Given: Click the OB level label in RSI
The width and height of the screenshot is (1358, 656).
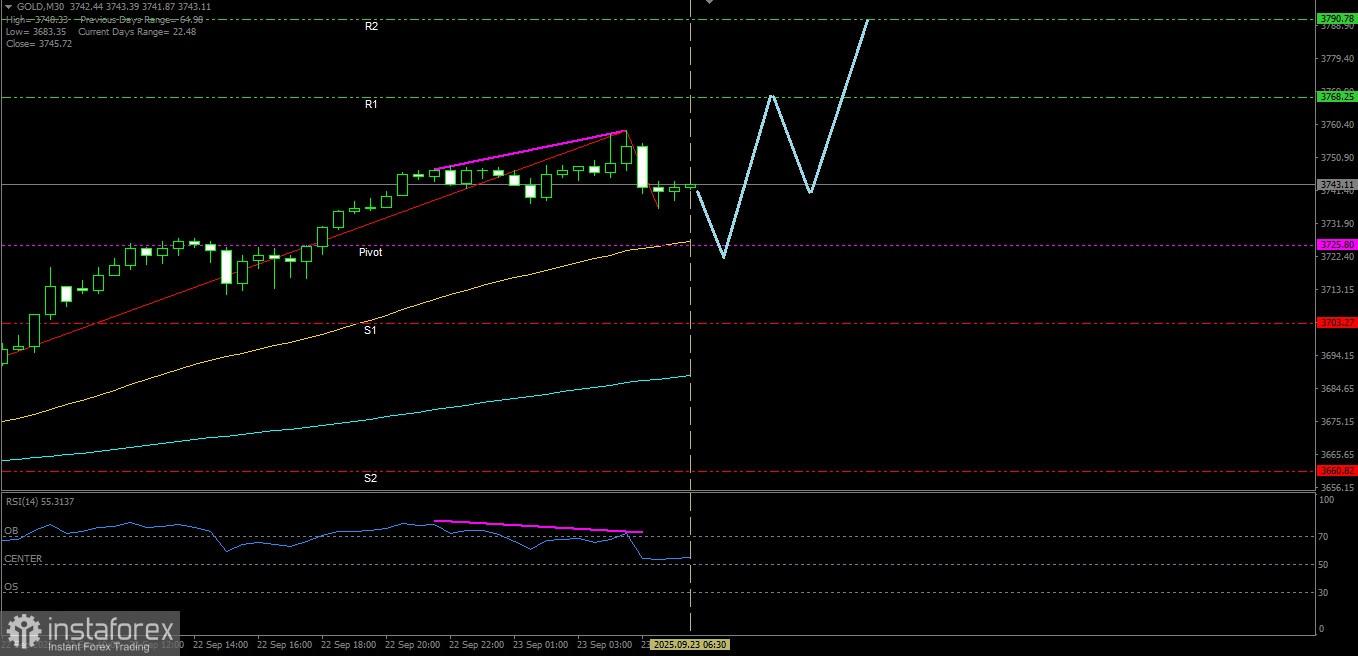Looking at the screenshot, I should (x=11, y=531).
